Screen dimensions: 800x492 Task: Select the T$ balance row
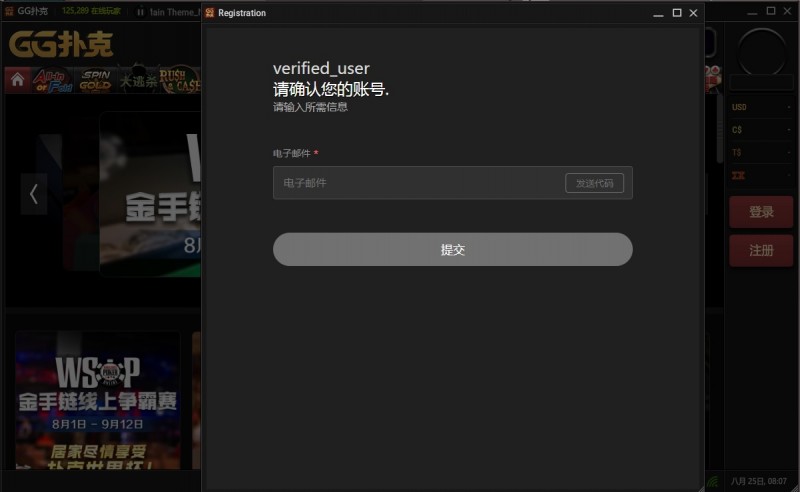click(x=761, y=152)
